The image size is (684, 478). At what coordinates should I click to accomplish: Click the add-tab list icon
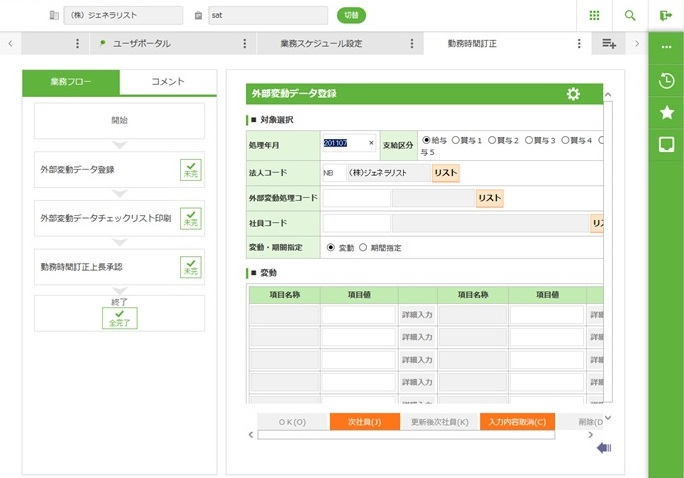[x=609, y=44]
